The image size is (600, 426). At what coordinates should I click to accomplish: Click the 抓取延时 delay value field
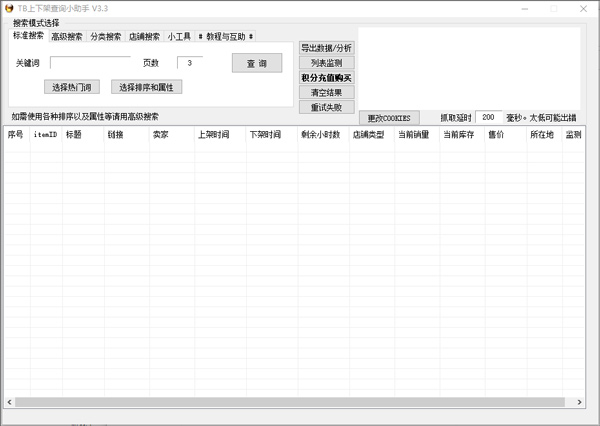coord(488,117)
